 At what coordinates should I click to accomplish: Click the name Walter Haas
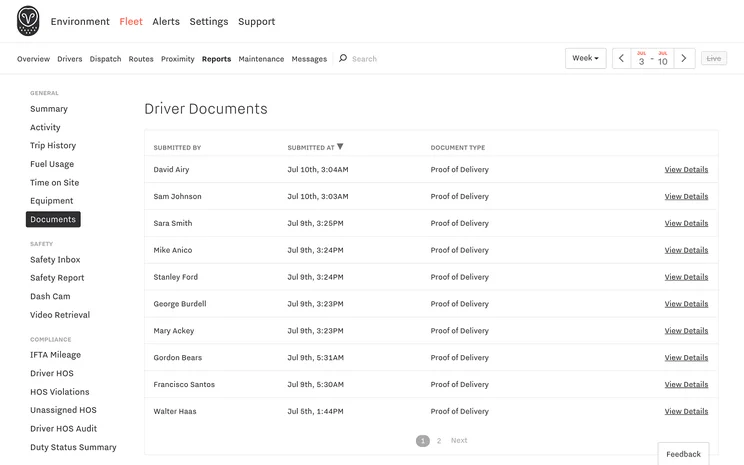[x=175, y=411]
